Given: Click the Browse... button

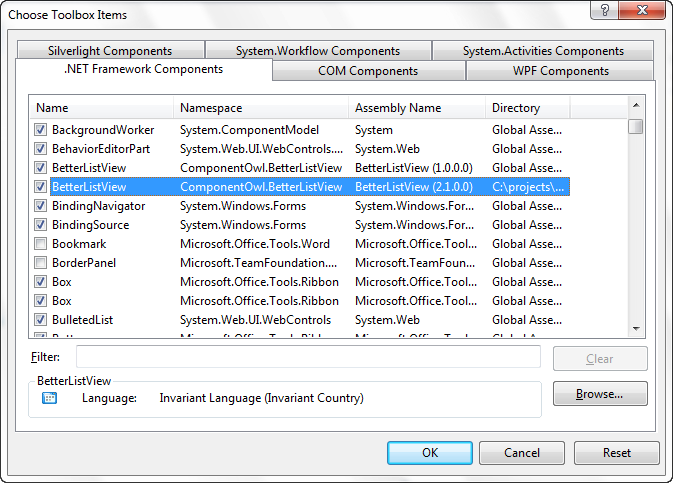Looking at the screenshot, I should coord(600,394).
